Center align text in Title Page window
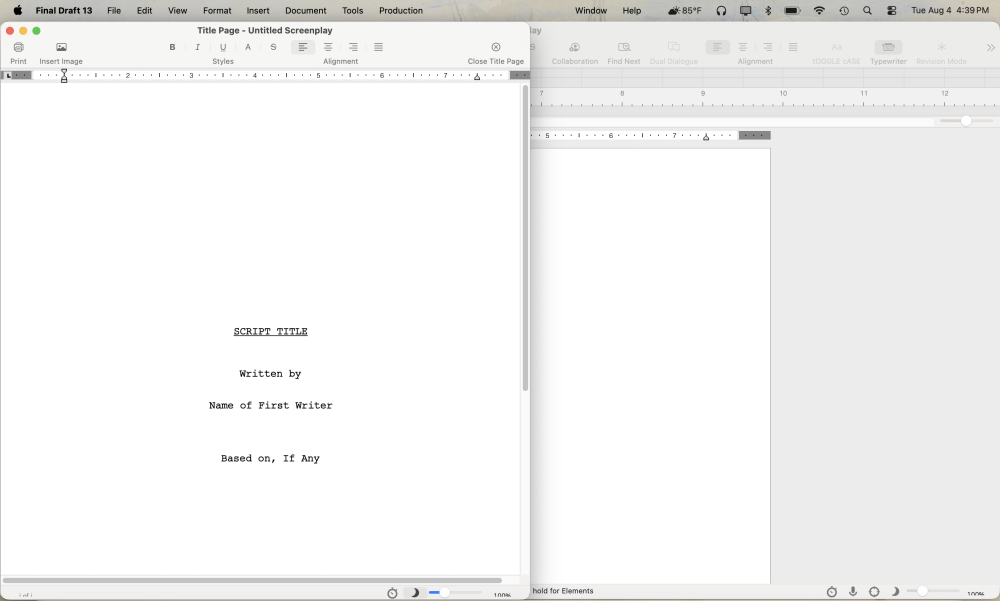 (x=328, y=47)
